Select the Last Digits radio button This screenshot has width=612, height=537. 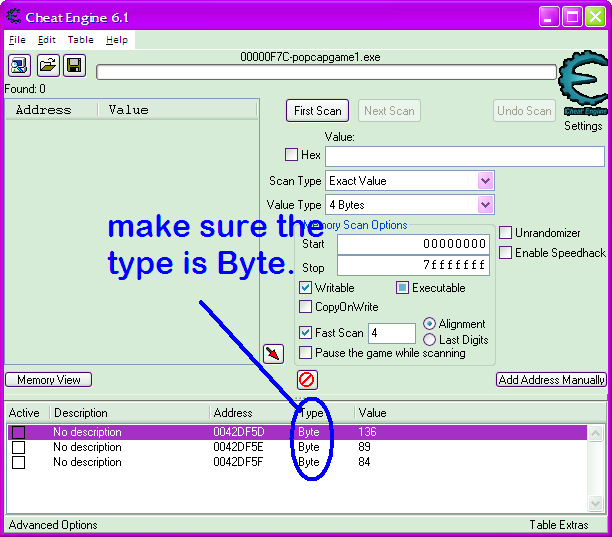click(x=429, y=340)
